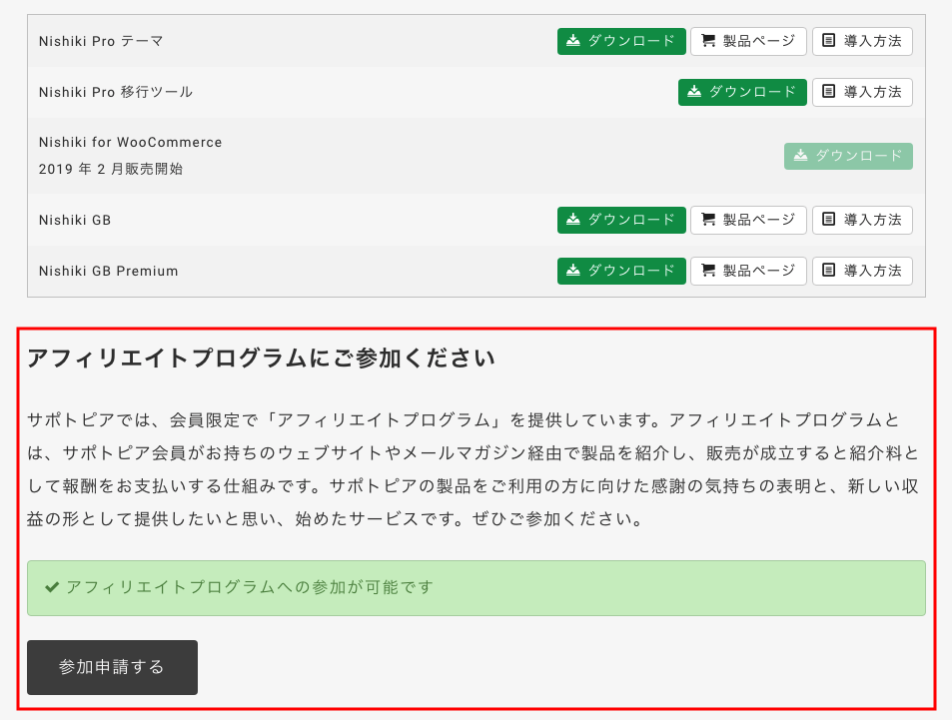This screenshot has height=720, width=952.
Task: Click the document icon in Nishiki GB Premium row
Action: (828, 270)
